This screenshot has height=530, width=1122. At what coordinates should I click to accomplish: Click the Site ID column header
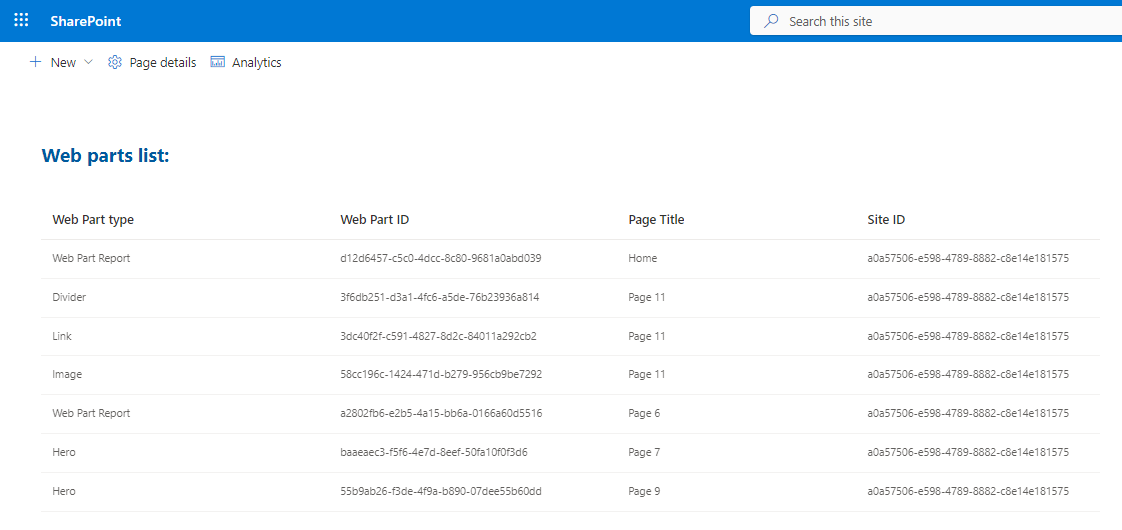[x=886, y=220]
